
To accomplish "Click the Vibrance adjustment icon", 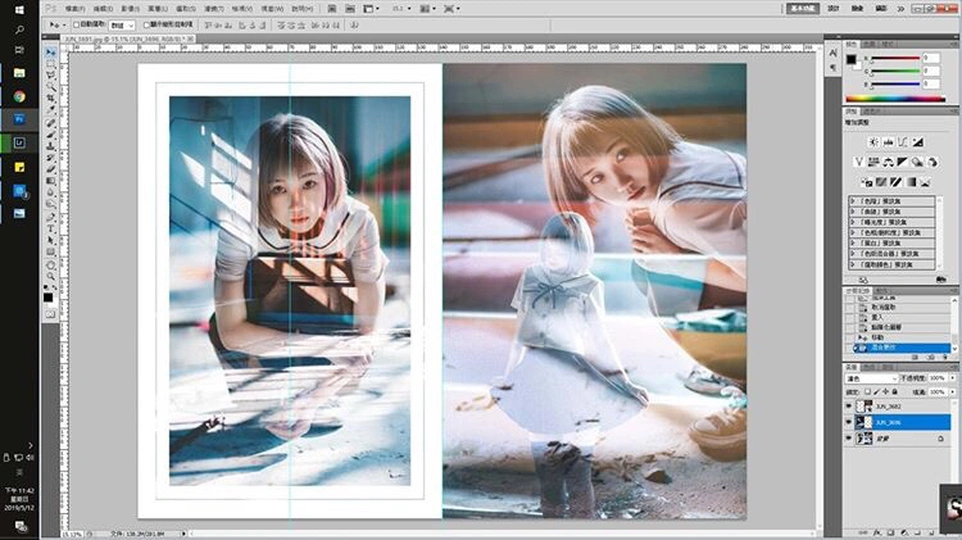I will click(858, 162).
